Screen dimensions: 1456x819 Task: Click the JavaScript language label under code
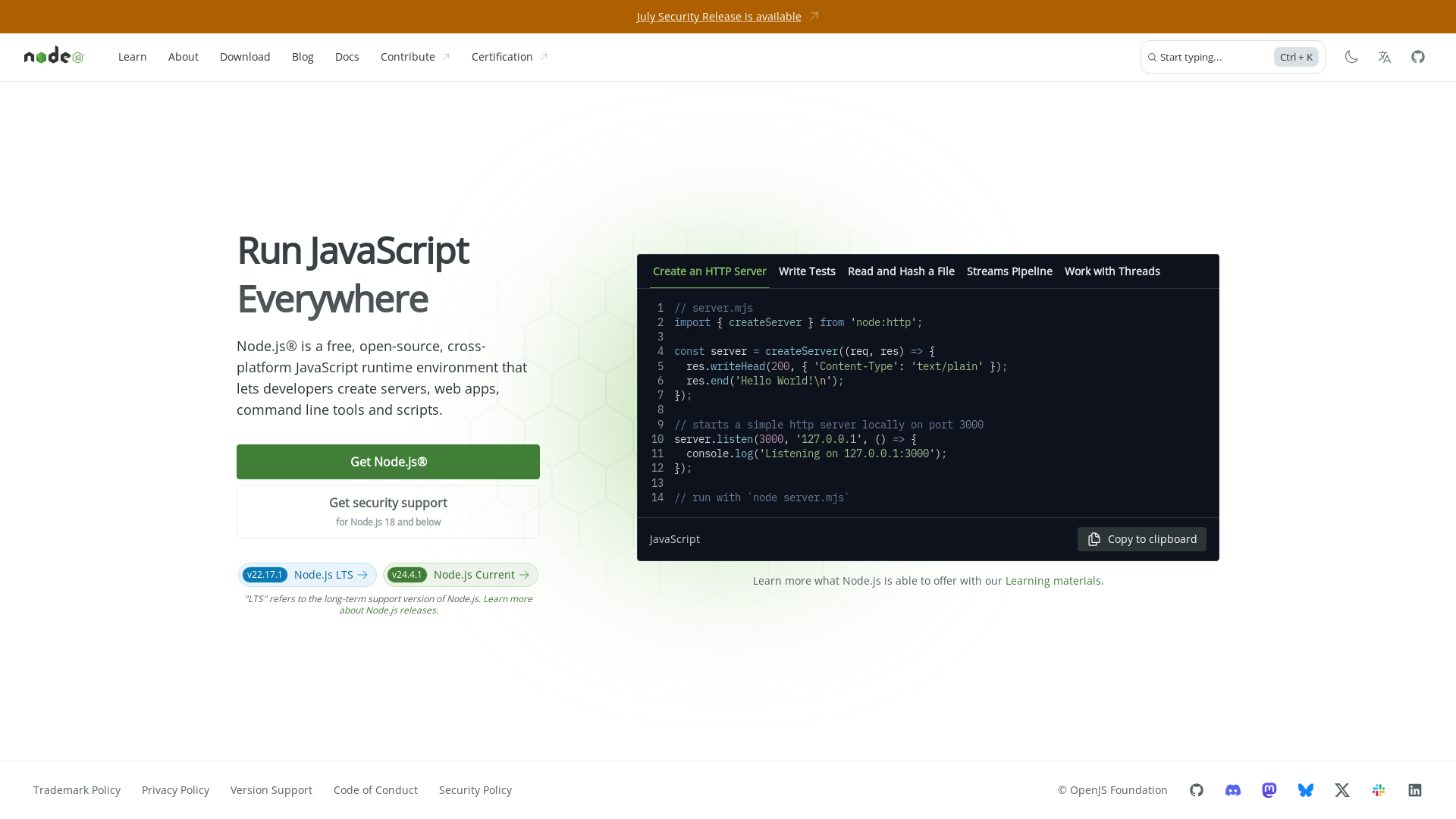click(675, 539)
